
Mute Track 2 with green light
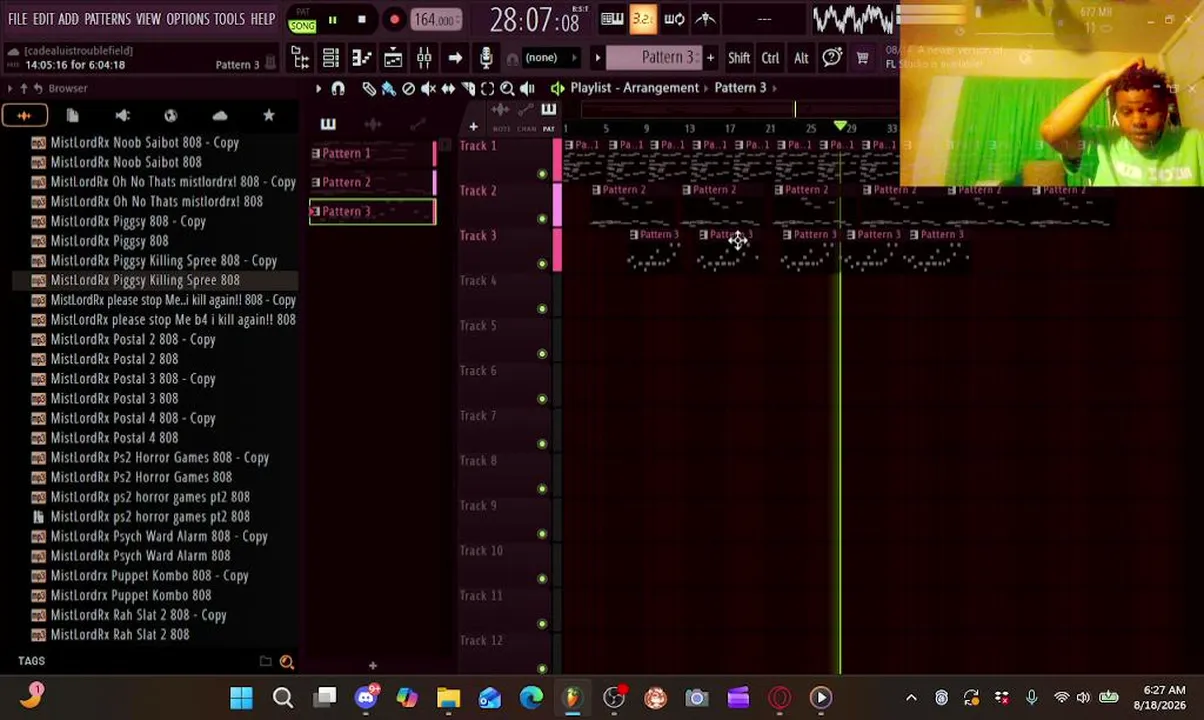click(542, 219)
